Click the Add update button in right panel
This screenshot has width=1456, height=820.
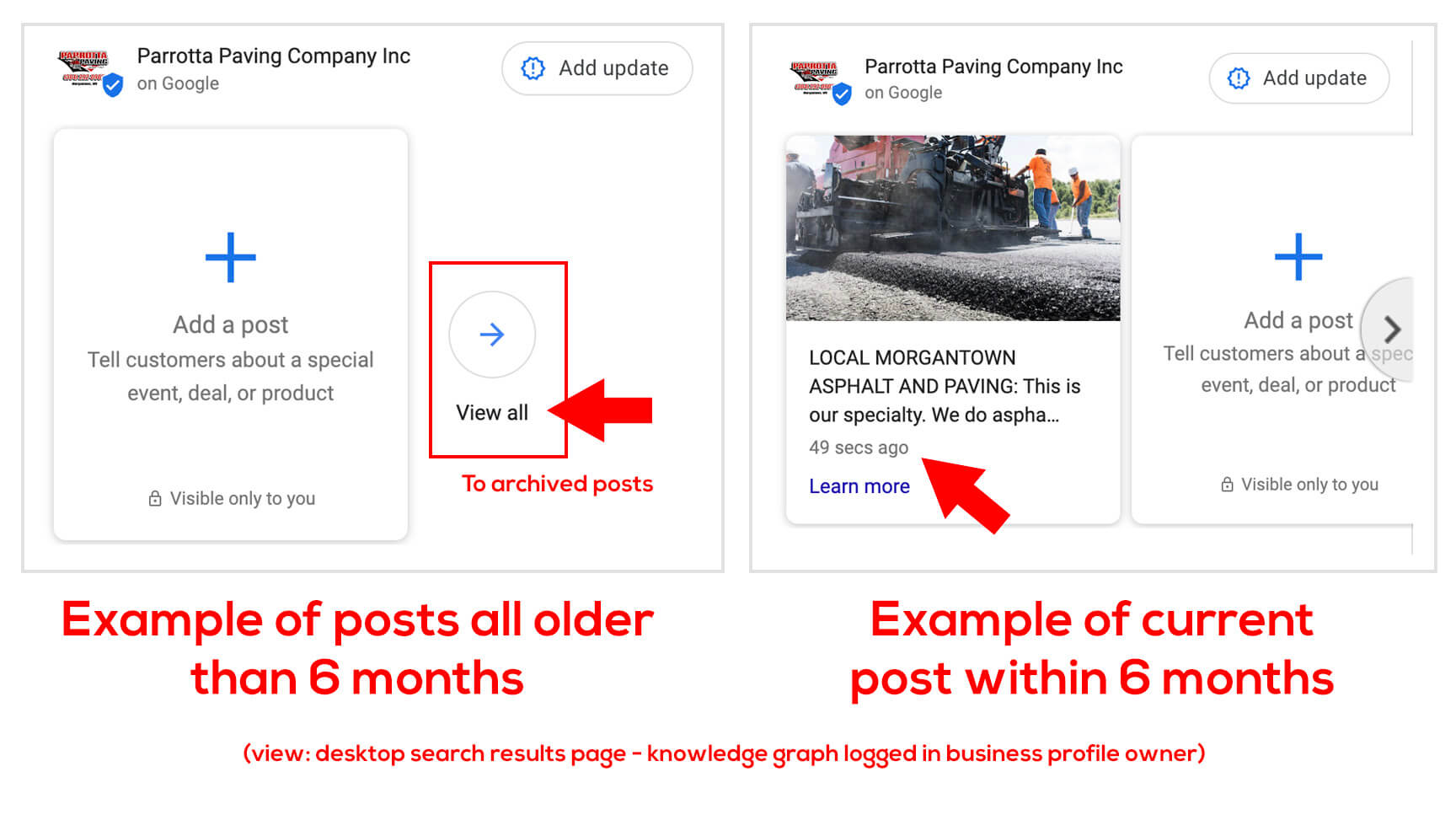tap(1298, 78)
